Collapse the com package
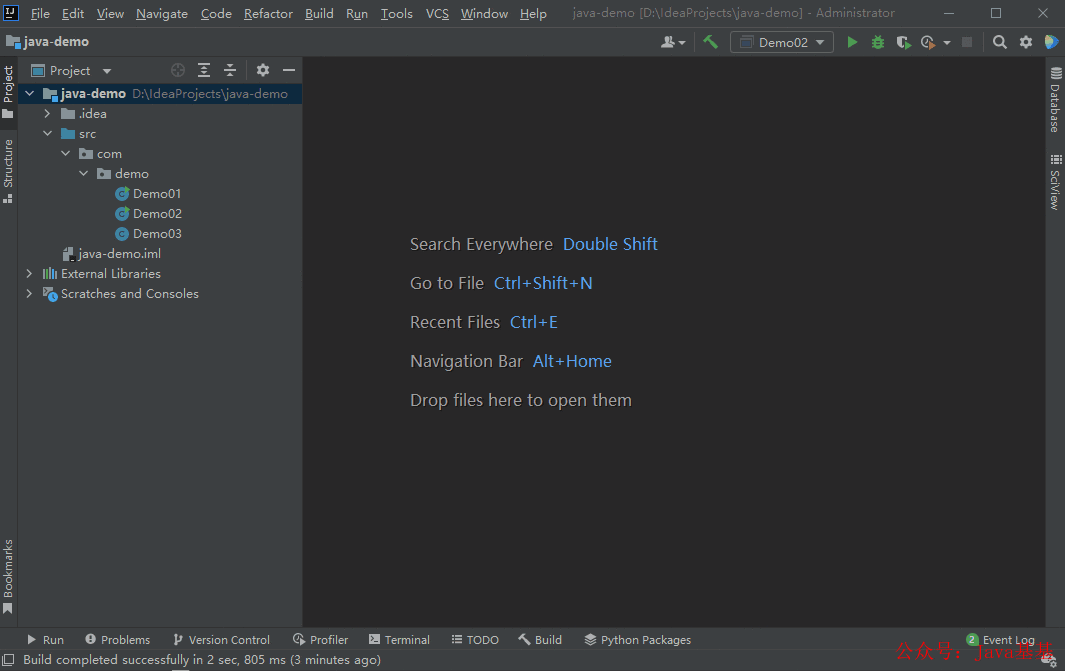 66,153
